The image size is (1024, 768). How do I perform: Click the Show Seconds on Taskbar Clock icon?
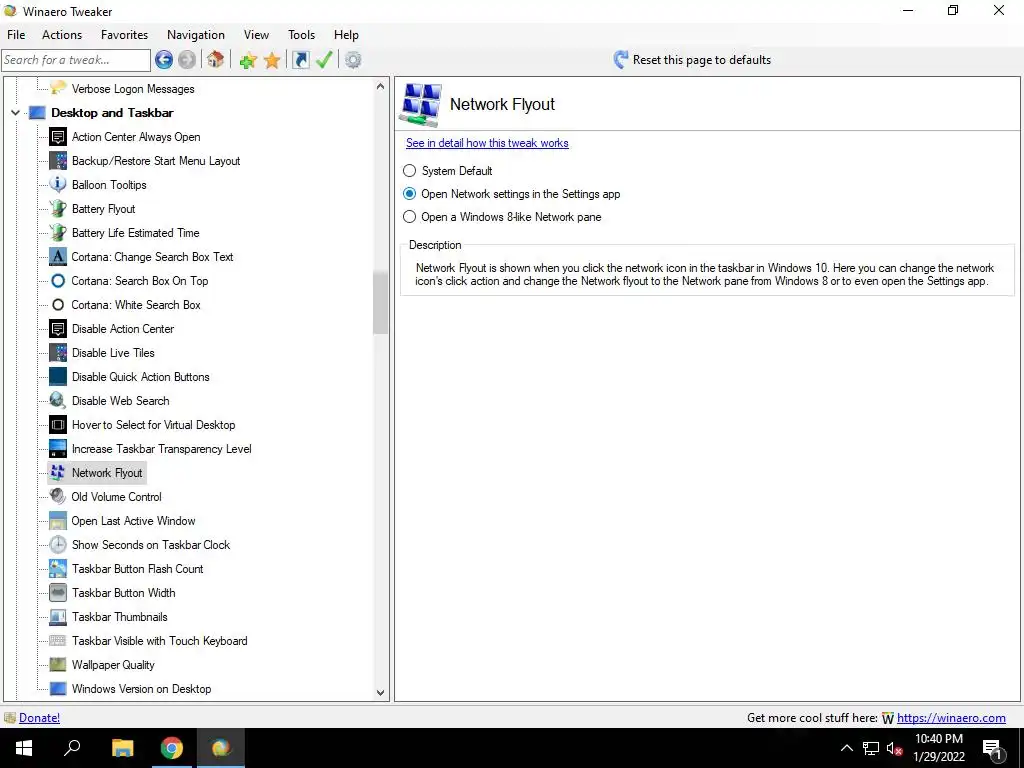(58, 545)
